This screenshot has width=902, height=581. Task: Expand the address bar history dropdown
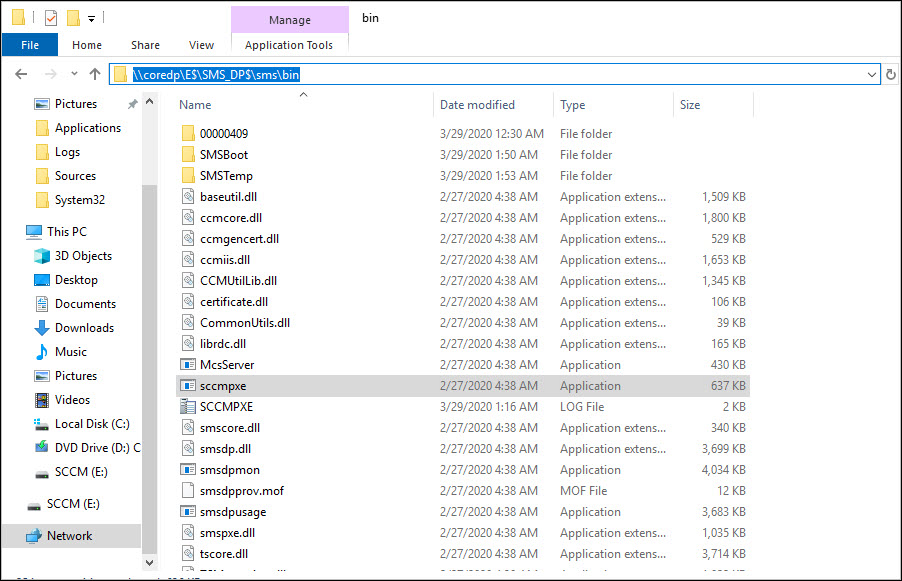(872, 74)
